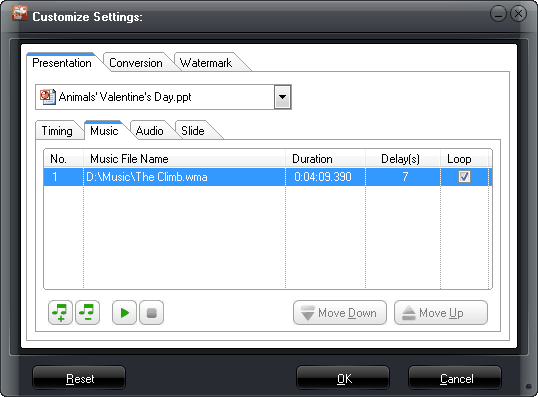
Task: Click the Move Up button
Action: (441, 313)
